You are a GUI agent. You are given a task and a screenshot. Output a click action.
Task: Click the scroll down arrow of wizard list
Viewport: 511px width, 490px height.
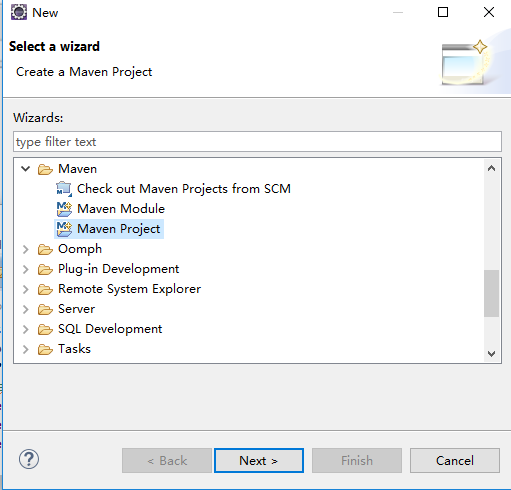point(491,354)
